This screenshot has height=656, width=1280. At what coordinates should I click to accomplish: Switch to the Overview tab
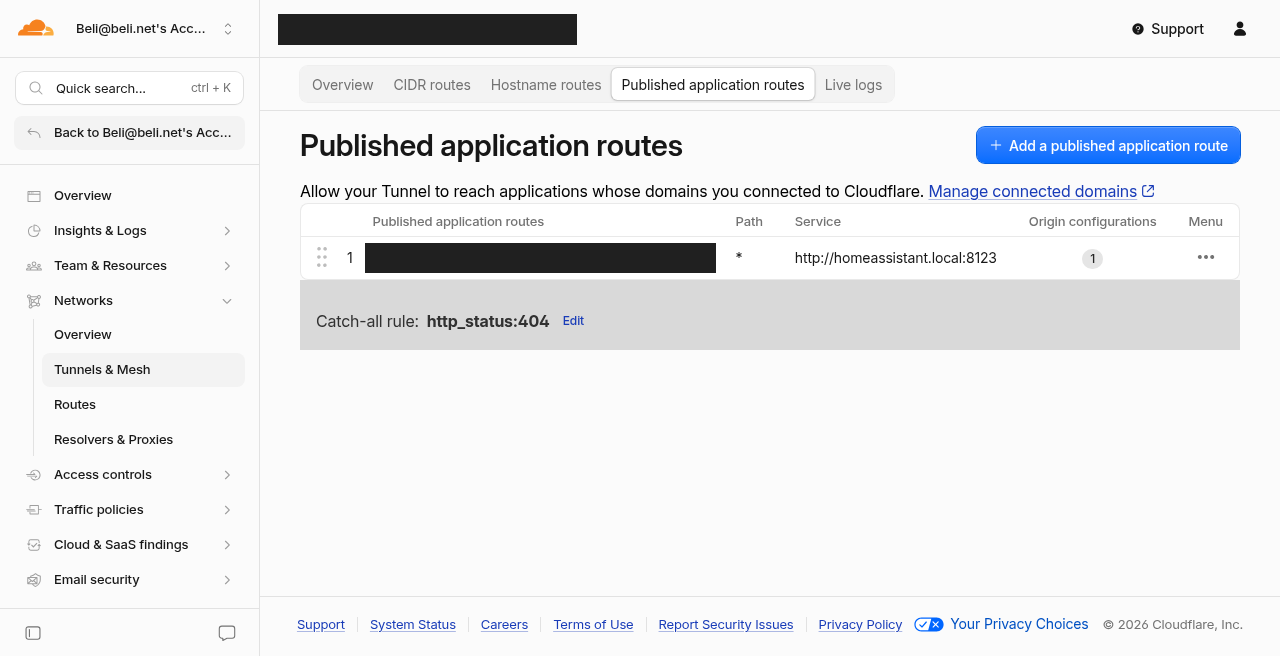[343, 85]
